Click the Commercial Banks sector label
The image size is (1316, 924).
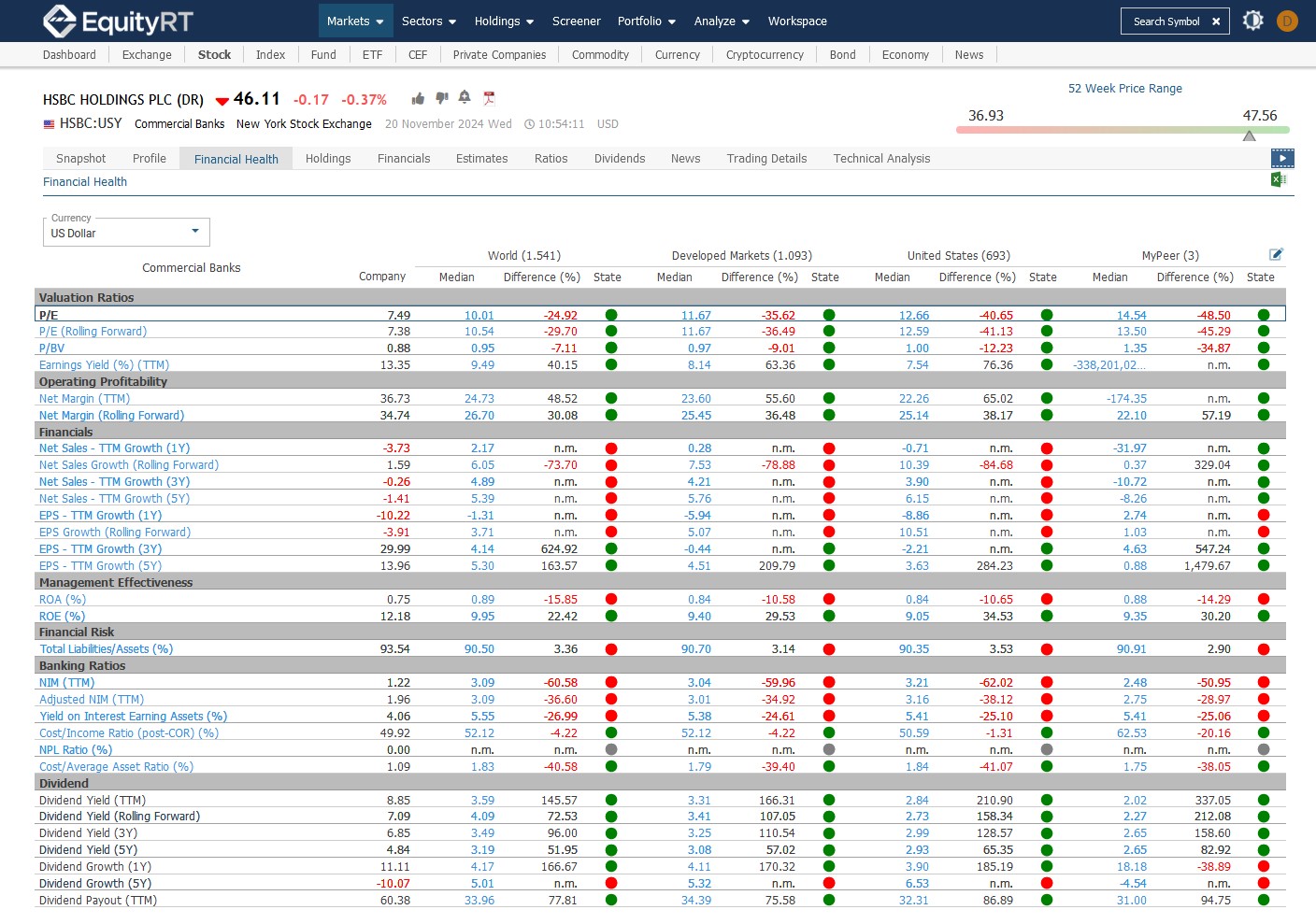[179, 124]
